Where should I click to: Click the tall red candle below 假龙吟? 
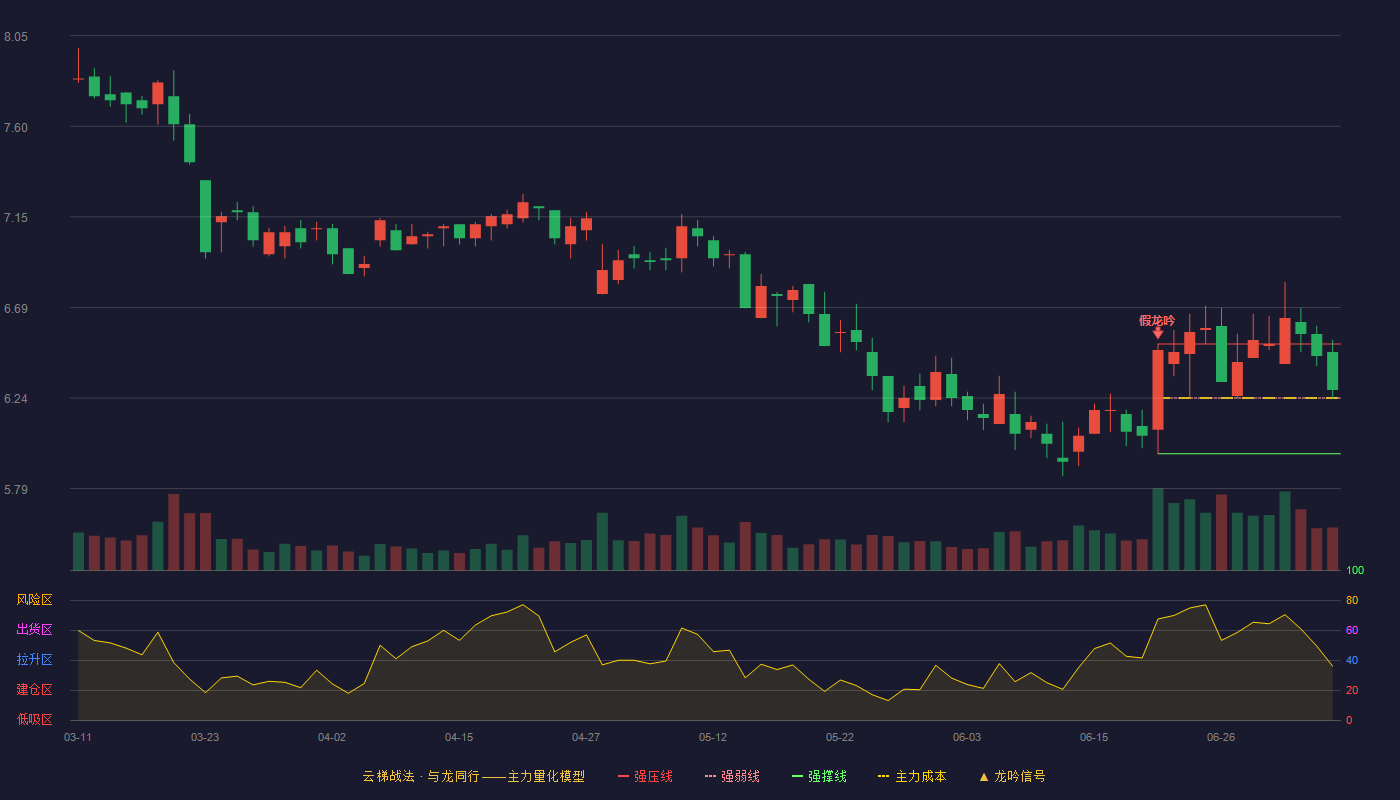[1158, 390]
